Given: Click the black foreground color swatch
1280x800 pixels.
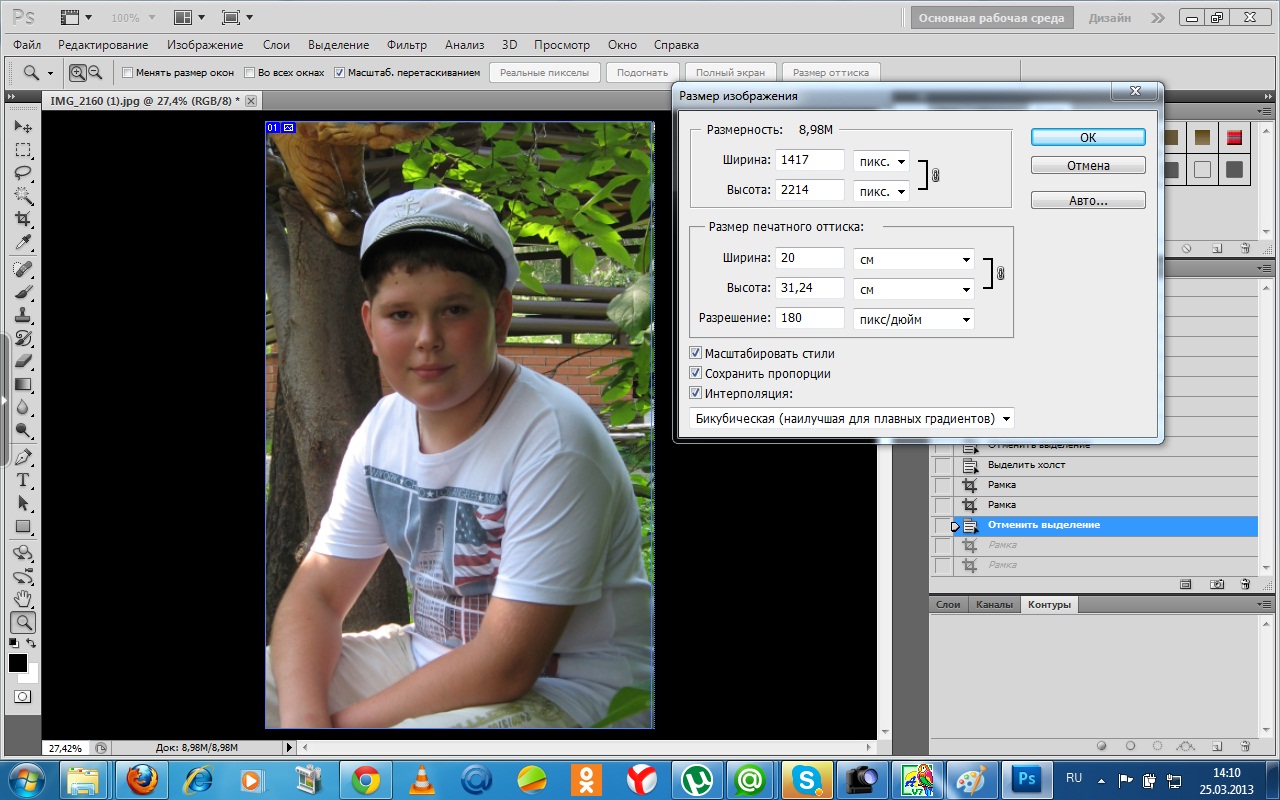Looking at the screenshot, I should click(x=18, y=663).
